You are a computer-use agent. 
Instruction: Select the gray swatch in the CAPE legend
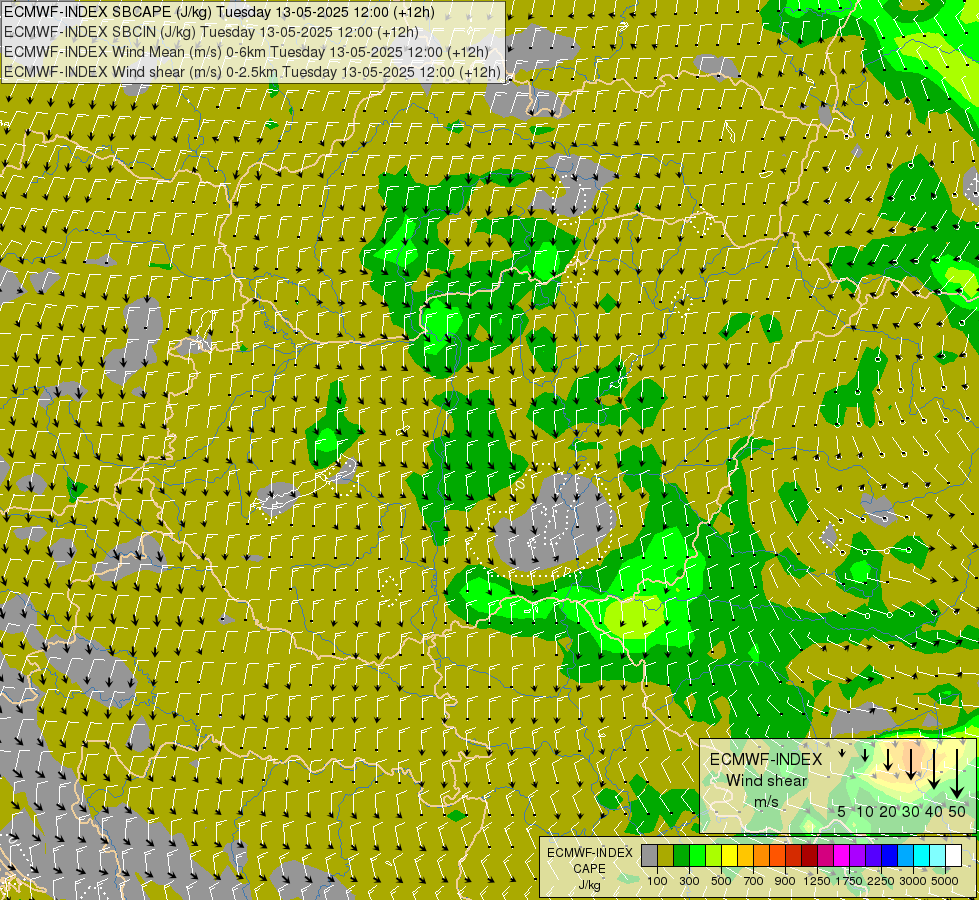tap(649, 856)
